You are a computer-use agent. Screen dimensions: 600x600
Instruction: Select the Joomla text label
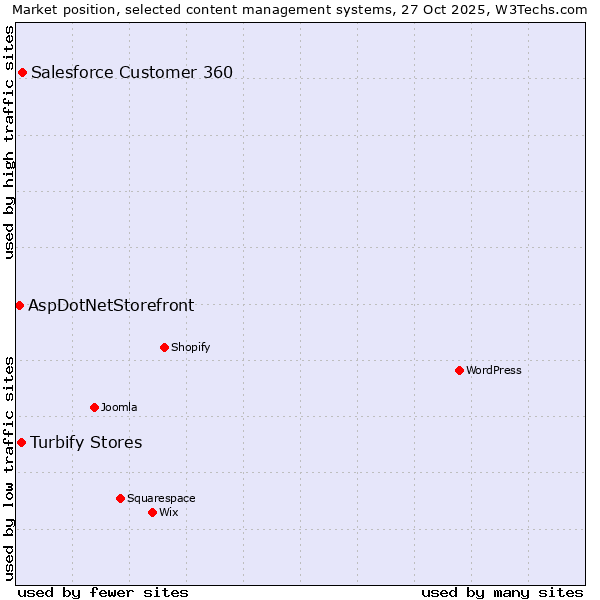point(119,407)
